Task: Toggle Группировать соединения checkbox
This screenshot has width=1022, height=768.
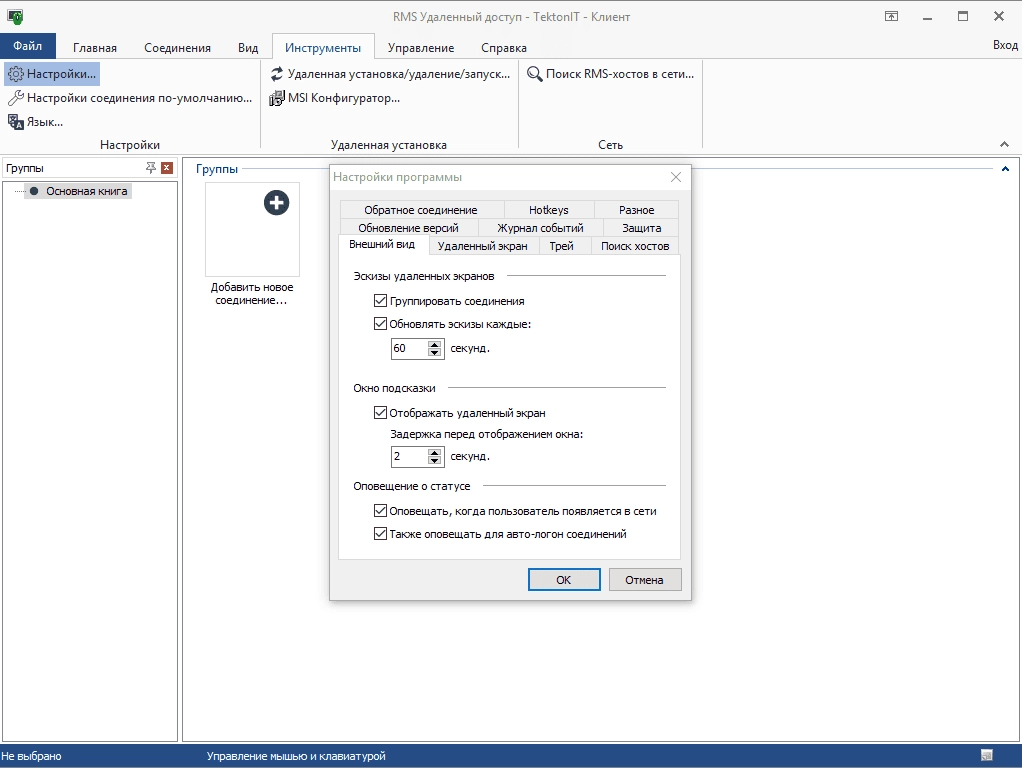Action: 380,301
